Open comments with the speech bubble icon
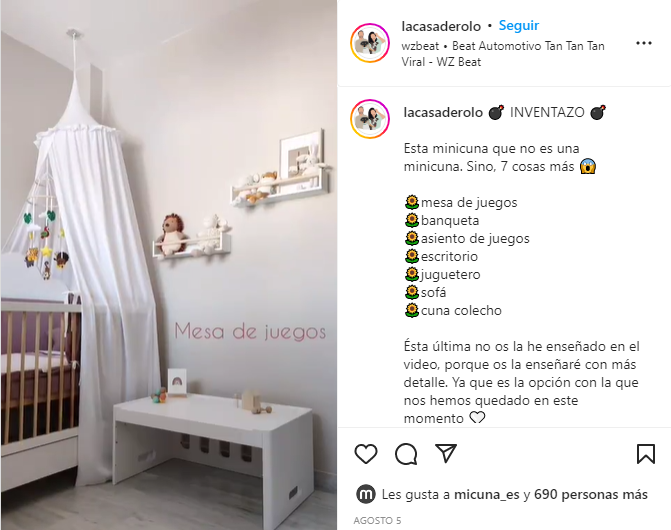Viewport: 671px width, 530px height. (406, 454)
